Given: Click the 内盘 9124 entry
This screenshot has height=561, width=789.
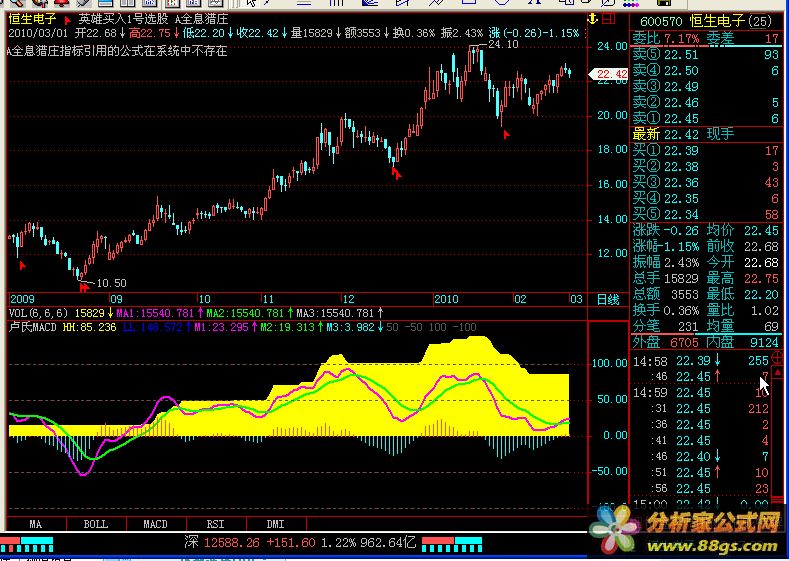Looking at the screenshot, I should [743, 343].
